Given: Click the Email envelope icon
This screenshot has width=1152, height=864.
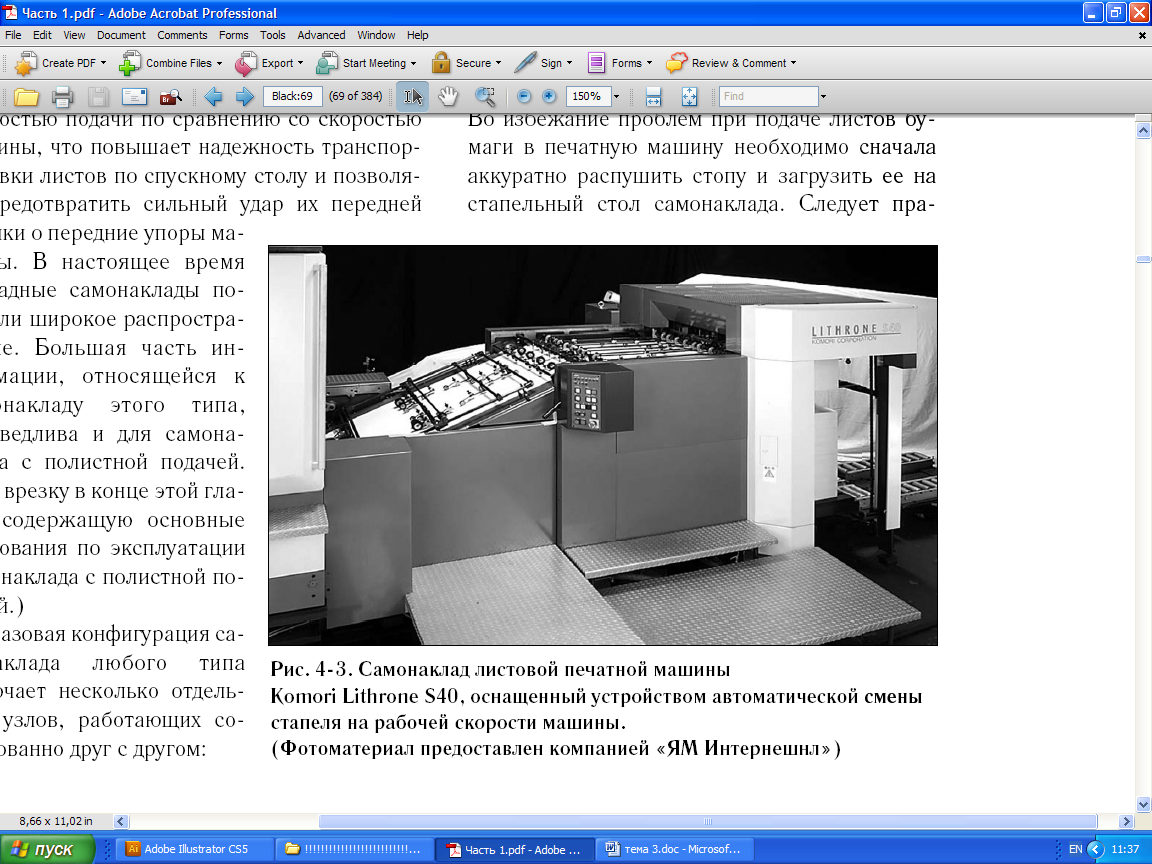Looking at the screenshot, I should (x=134, y=96).
